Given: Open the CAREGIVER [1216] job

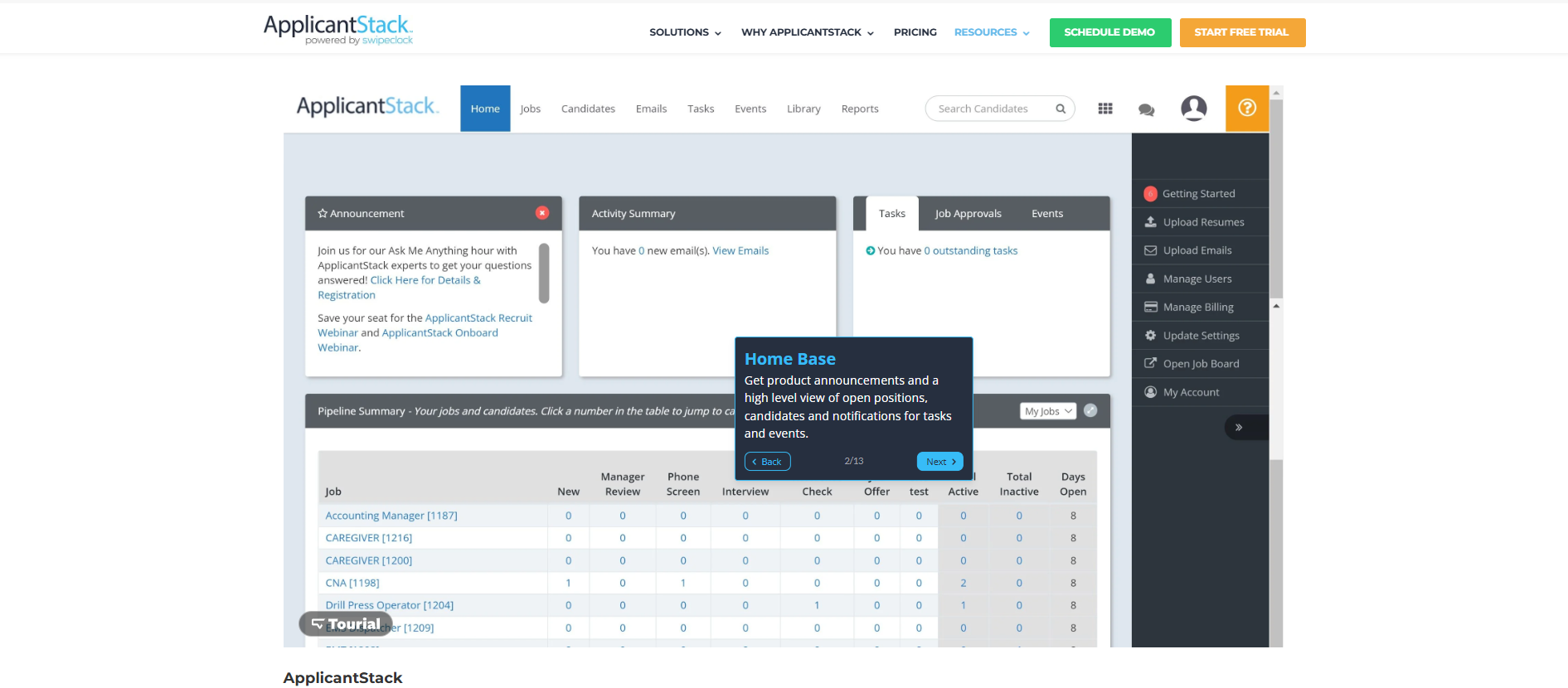Looking at the screenshot, I should 369,538.
